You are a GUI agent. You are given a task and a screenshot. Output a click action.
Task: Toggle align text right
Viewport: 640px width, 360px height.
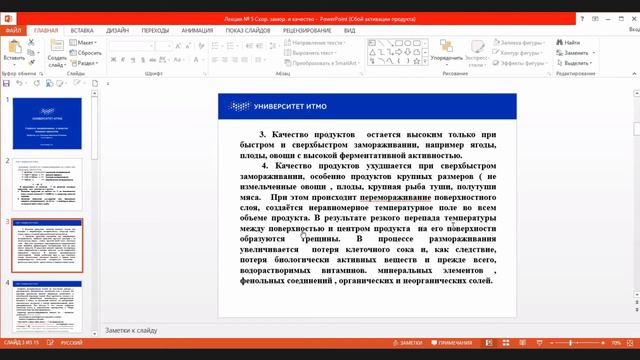(x=234, y=60)
